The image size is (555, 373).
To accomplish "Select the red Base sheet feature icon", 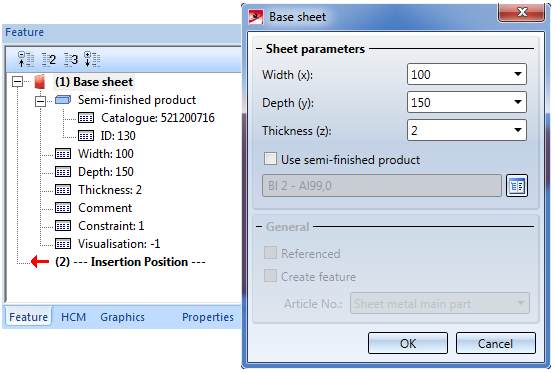I will pyautogui.click(x=40, y=82).
